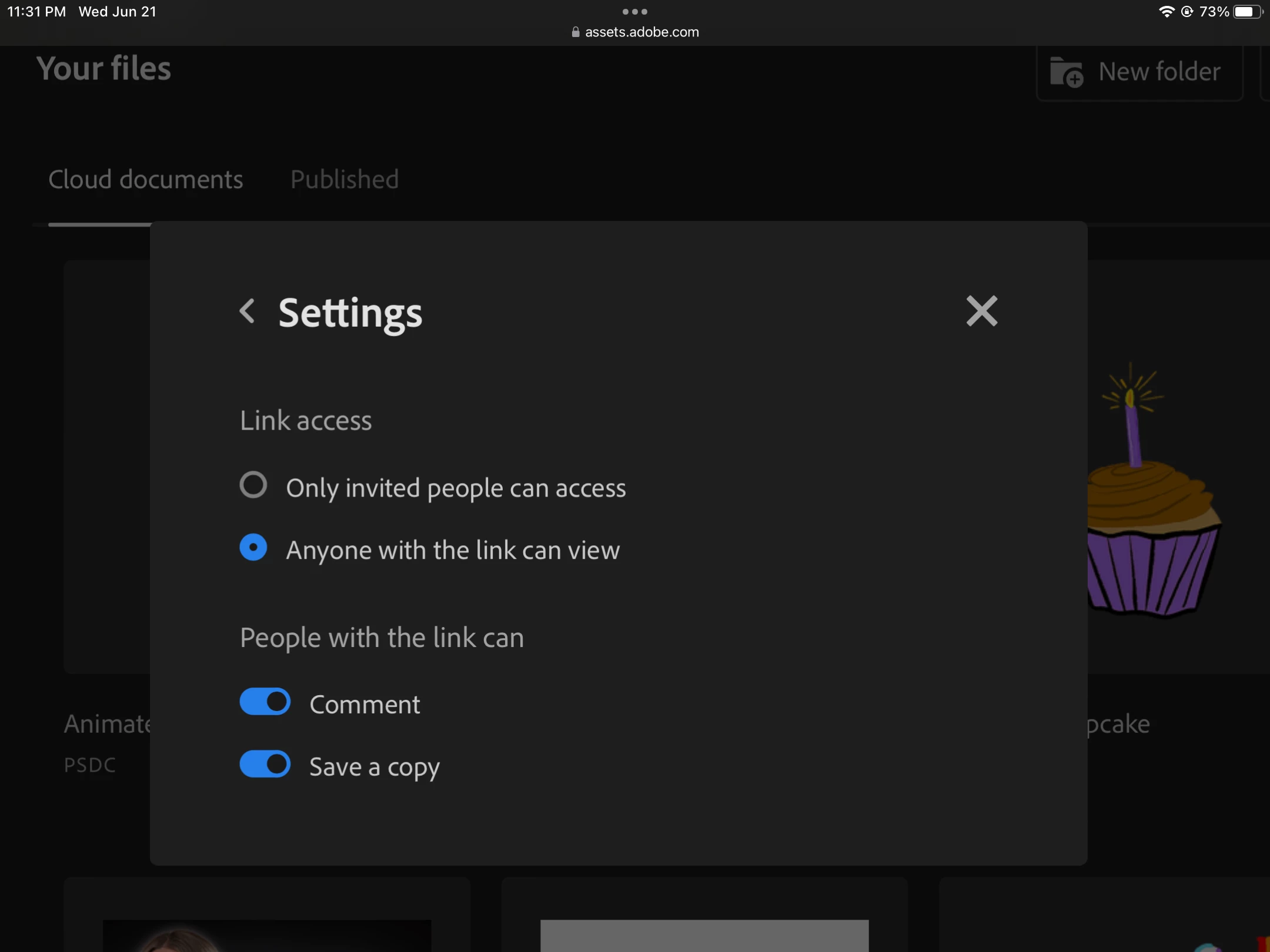Tap the three-dot multitasking menu at top
The image size is (1270, 952).
[634, 12]
